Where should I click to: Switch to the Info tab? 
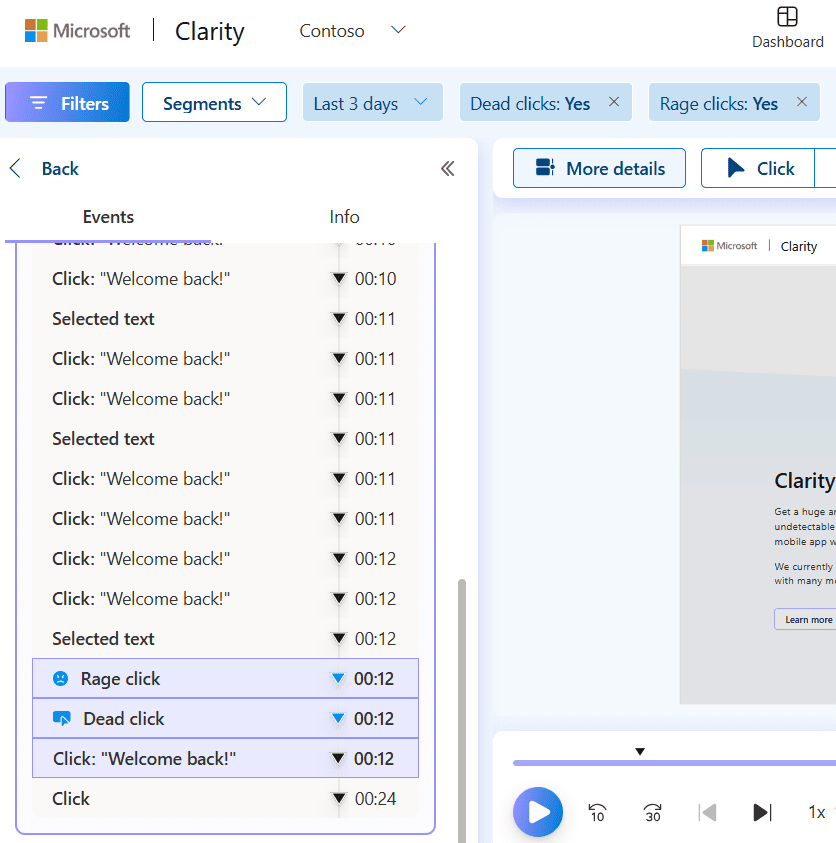pos(344,217)
